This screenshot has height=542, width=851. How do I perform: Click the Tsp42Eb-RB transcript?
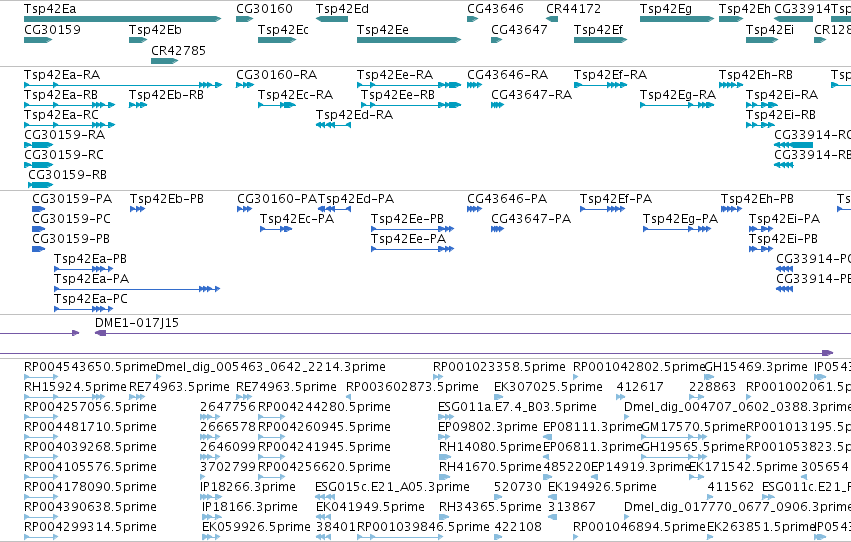click(x=138, y=105)
